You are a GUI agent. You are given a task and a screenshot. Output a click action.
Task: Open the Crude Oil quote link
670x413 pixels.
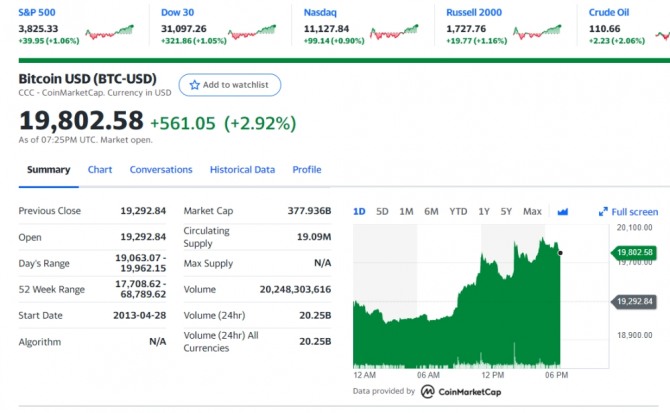(611, 12)
